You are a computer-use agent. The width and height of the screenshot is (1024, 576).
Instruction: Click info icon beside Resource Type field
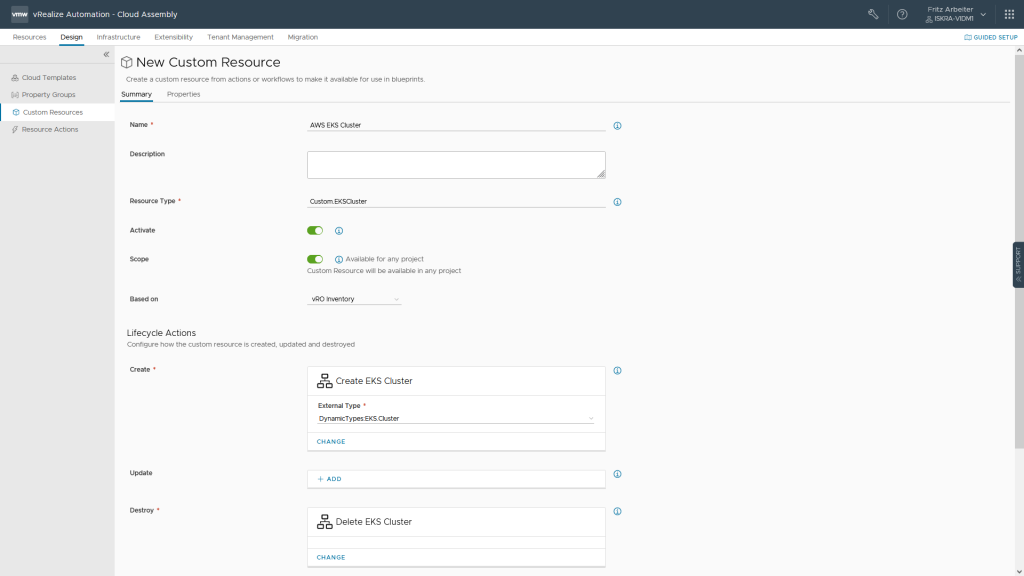617,202
